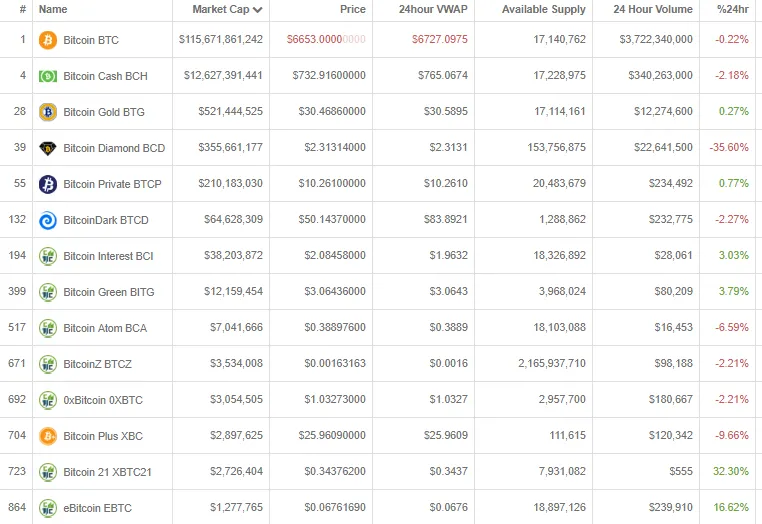Click the dark blue Bitcoin Private icon
762x524 pixels.
click(x=48, y=184)
